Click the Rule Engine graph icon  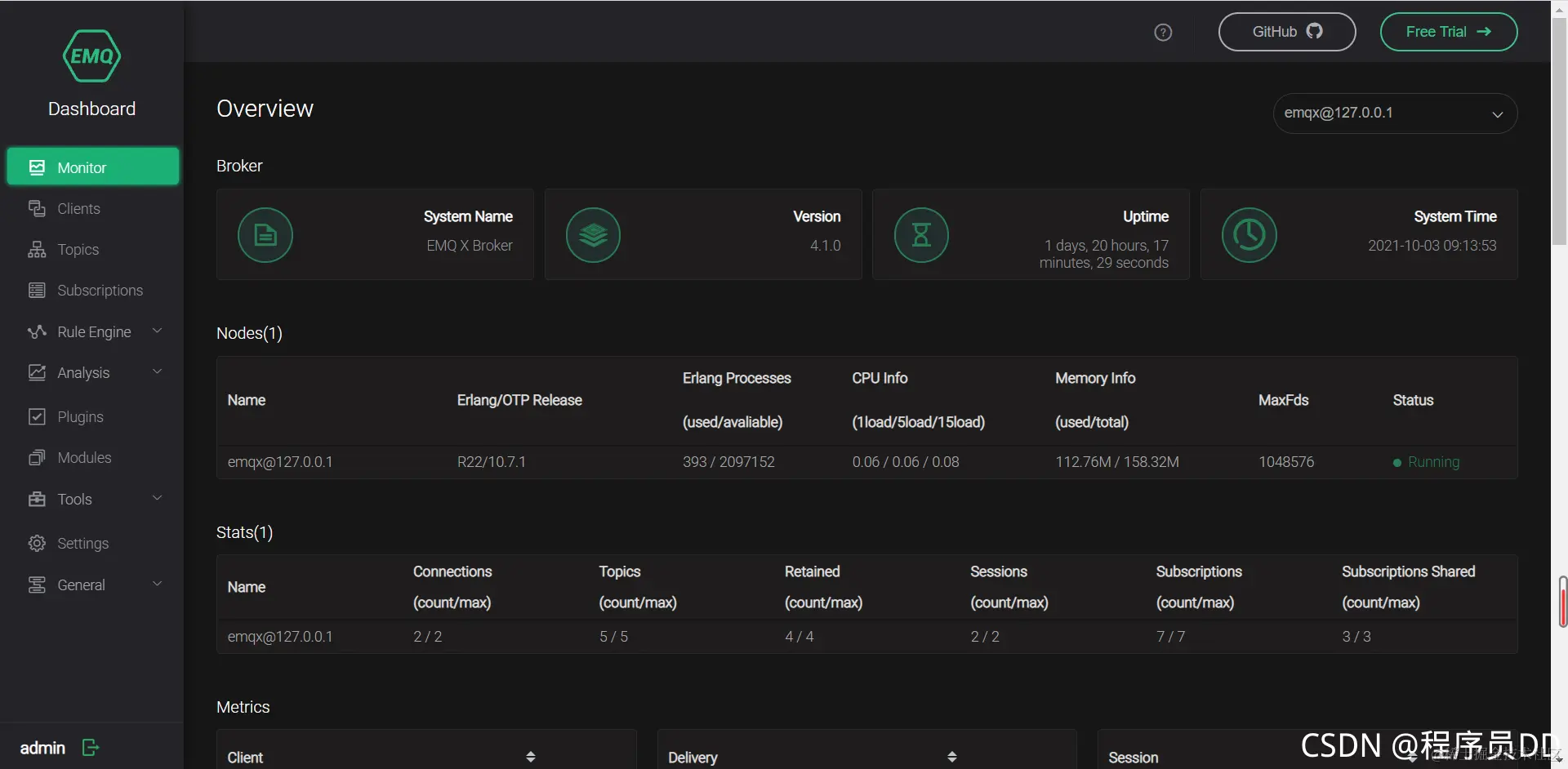point(37,331)
